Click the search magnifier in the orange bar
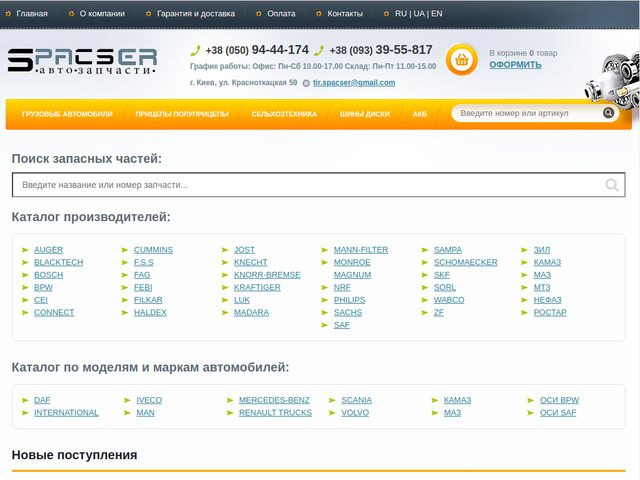 coord(608,113)
